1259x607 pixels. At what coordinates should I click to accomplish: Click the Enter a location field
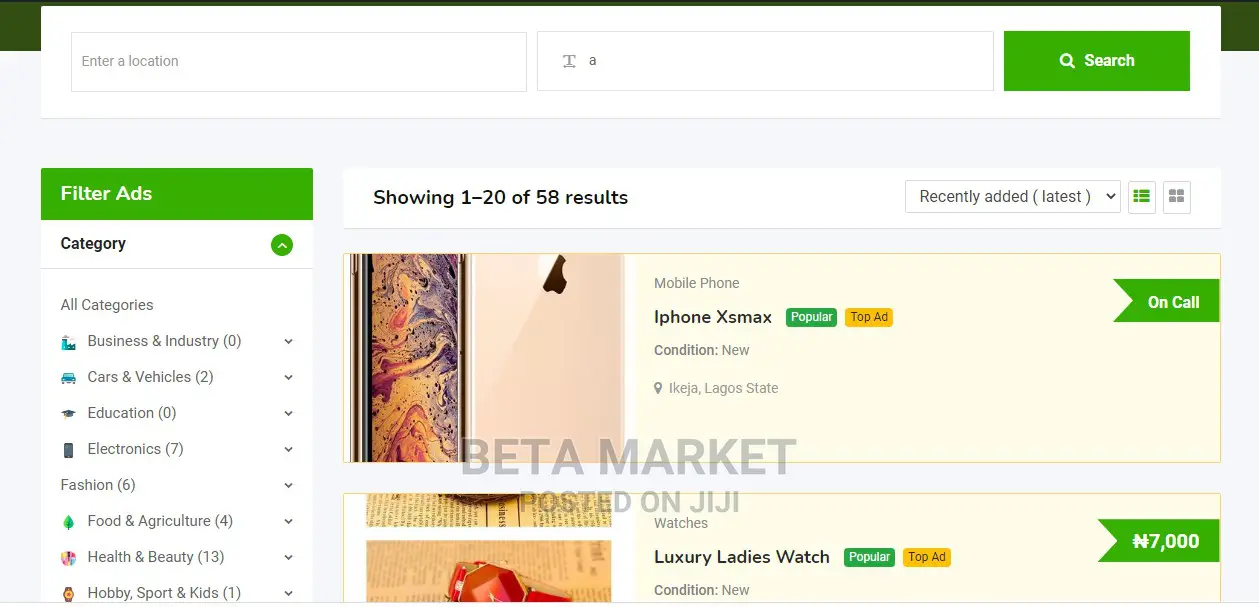click(x=299, y=62)
